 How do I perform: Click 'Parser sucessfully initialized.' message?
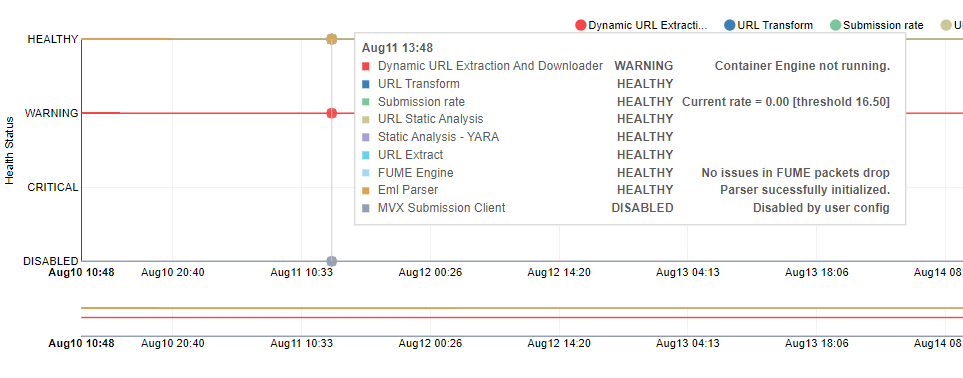pyautogui.click(x=805, y=190)
